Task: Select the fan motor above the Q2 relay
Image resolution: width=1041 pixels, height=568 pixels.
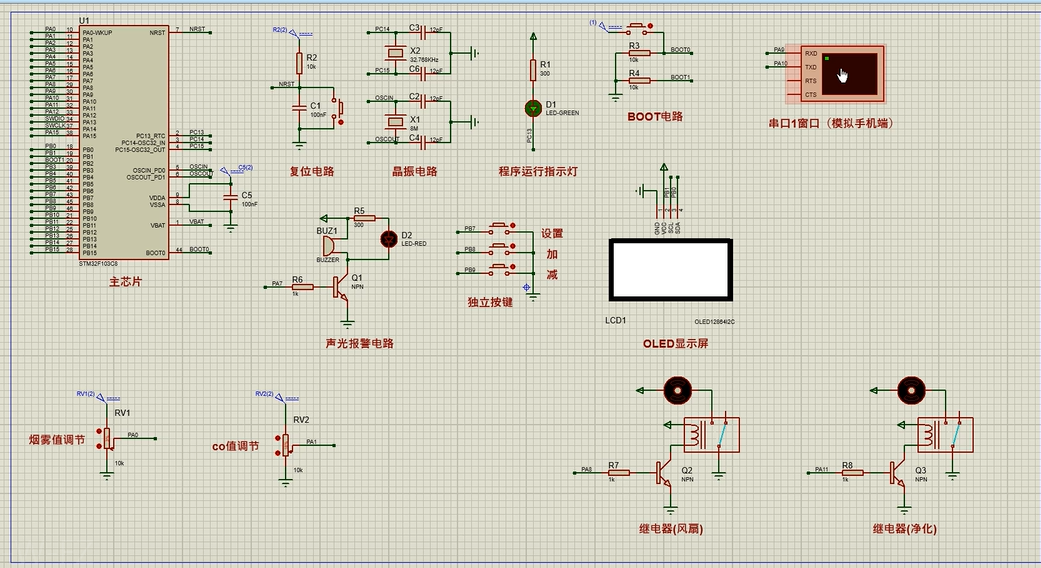Action: (x=678, y=390)
